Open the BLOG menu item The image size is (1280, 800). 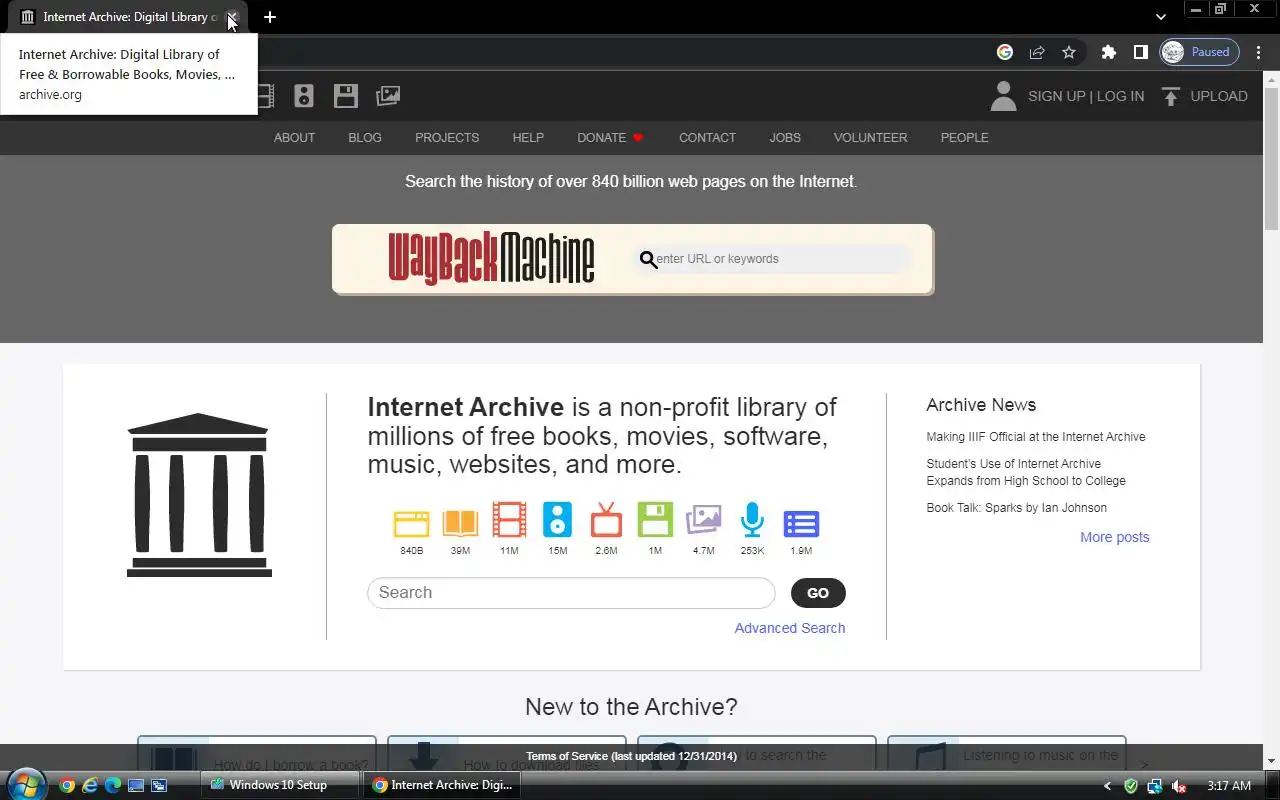365,138
